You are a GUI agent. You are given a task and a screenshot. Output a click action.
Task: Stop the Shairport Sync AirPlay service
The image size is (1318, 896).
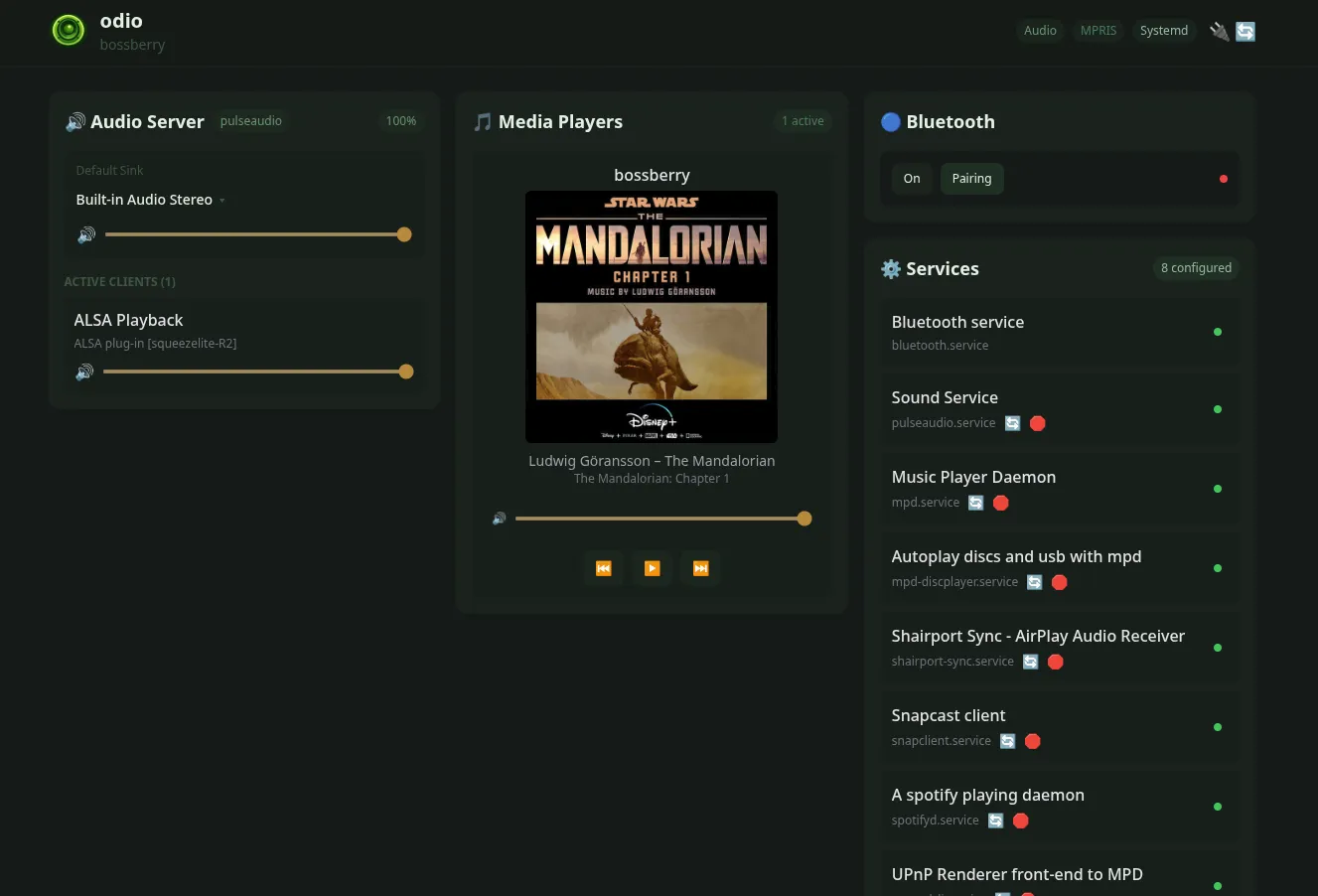coord(1055,662)
